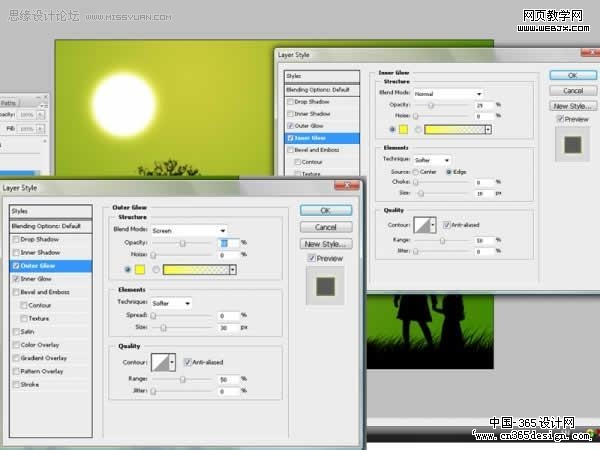Open Blend Mode Screen dropdown
The height and width of the screenshot is (450, 600).
[x=189, y=230]
